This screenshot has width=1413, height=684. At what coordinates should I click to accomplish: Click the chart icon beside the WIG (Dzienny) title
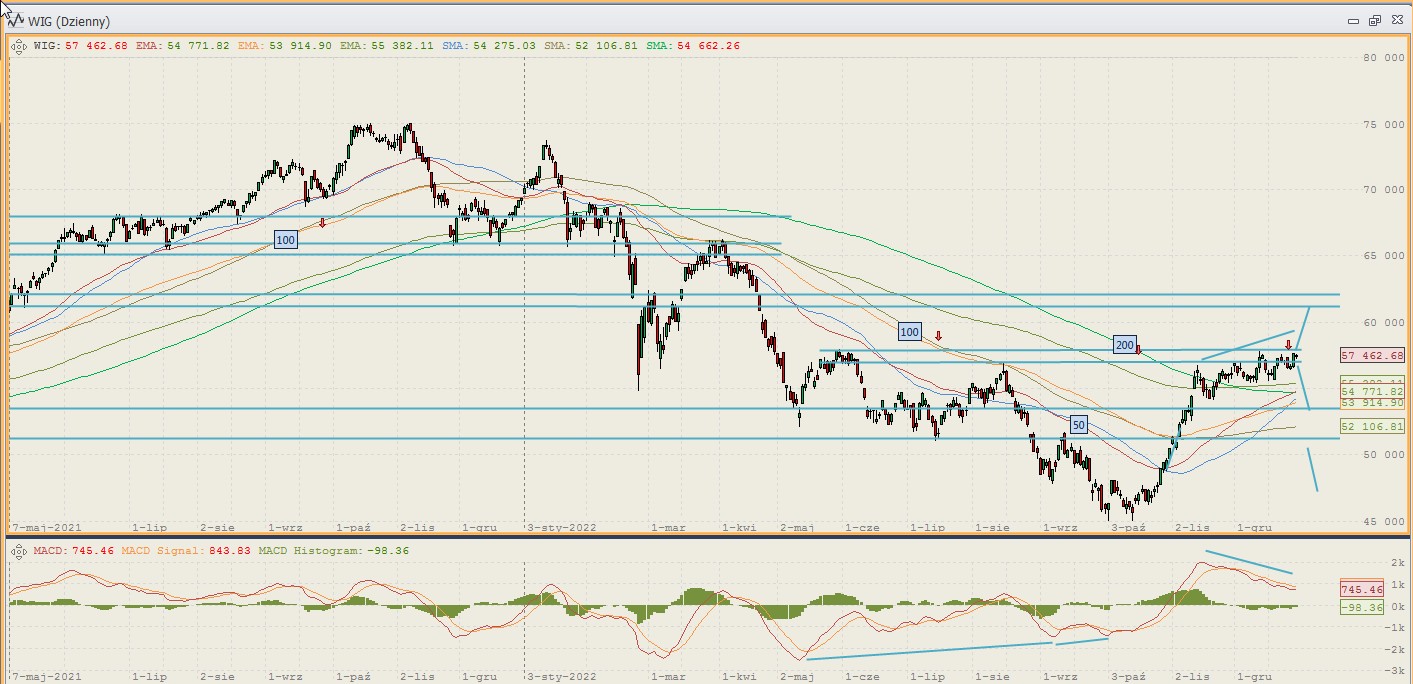15,21
